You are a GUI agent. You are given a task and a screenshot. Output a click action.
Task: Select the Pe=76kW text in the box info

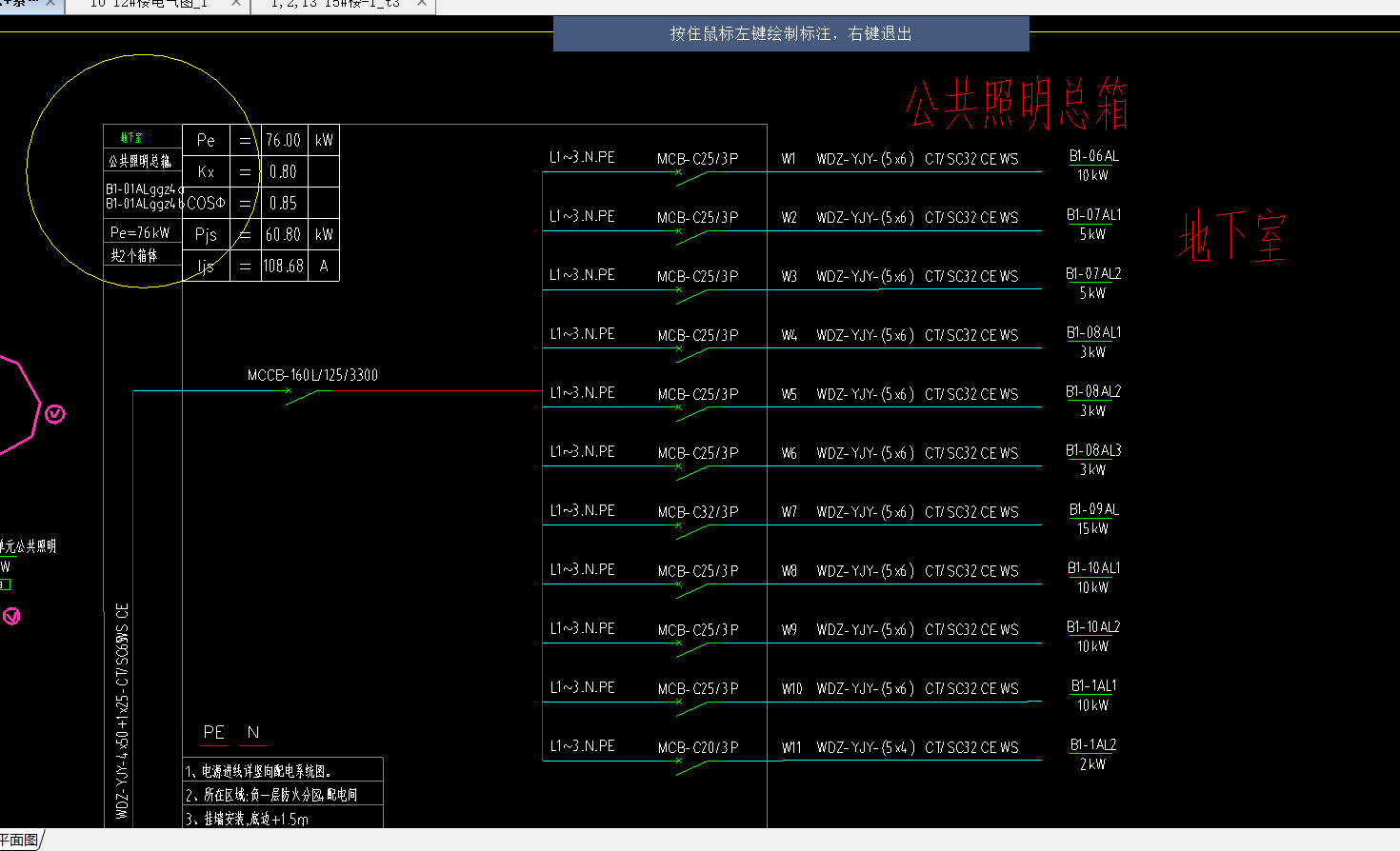point(140,232)
